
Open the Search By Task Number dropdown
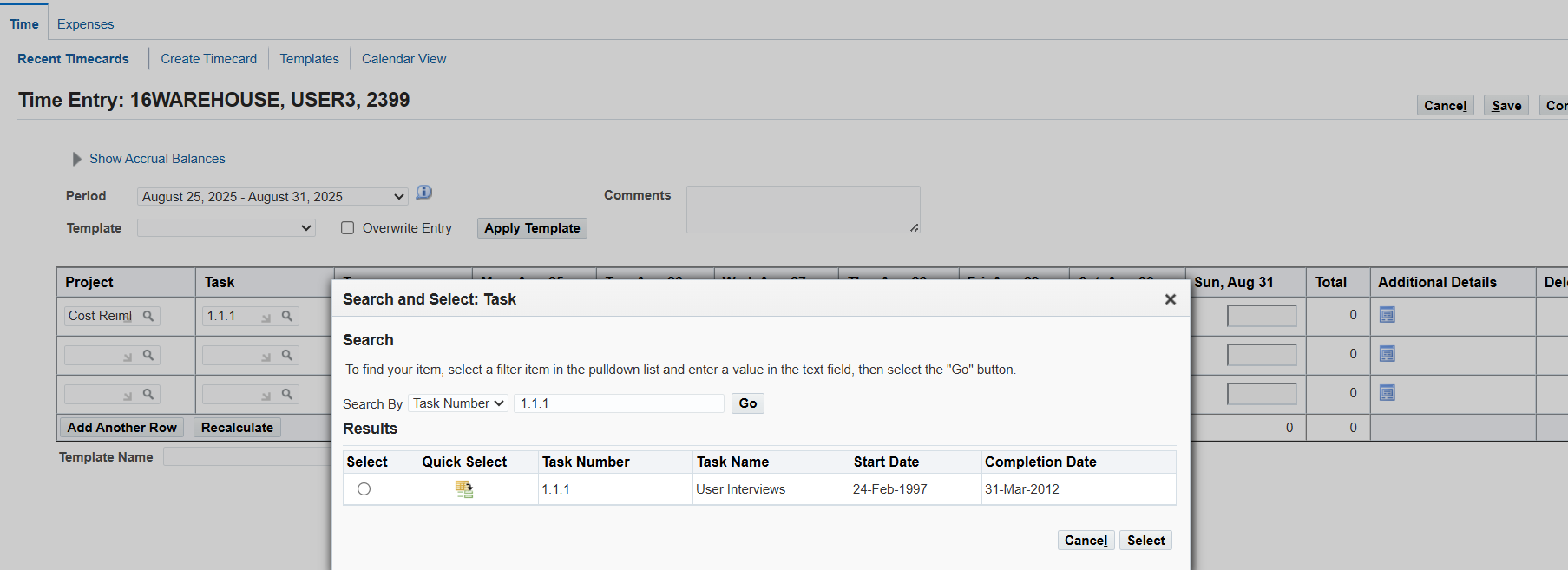(x=458, y=403)
